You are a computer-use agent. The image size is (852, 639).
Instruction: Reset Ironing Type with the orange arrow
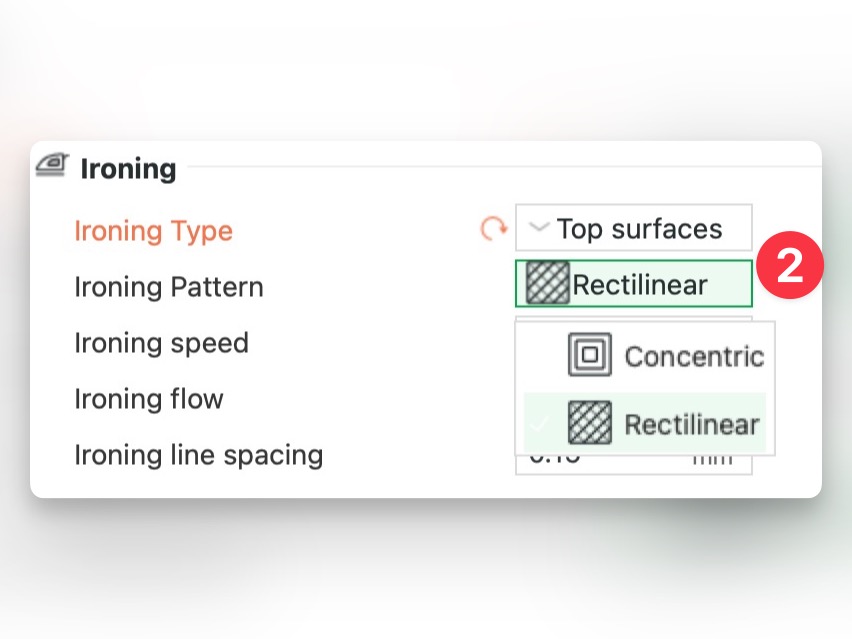493,229
